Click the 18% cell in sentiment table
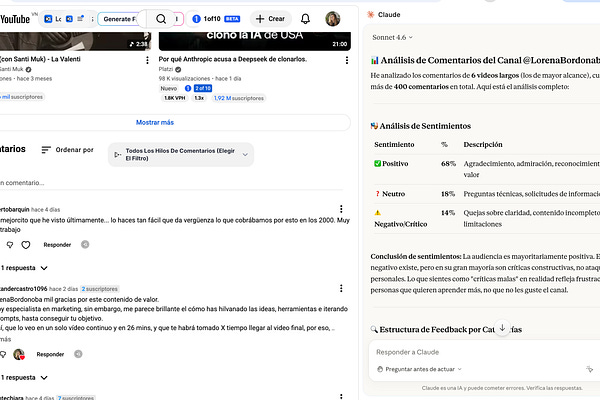600x400 pixels. coord(448,194)
